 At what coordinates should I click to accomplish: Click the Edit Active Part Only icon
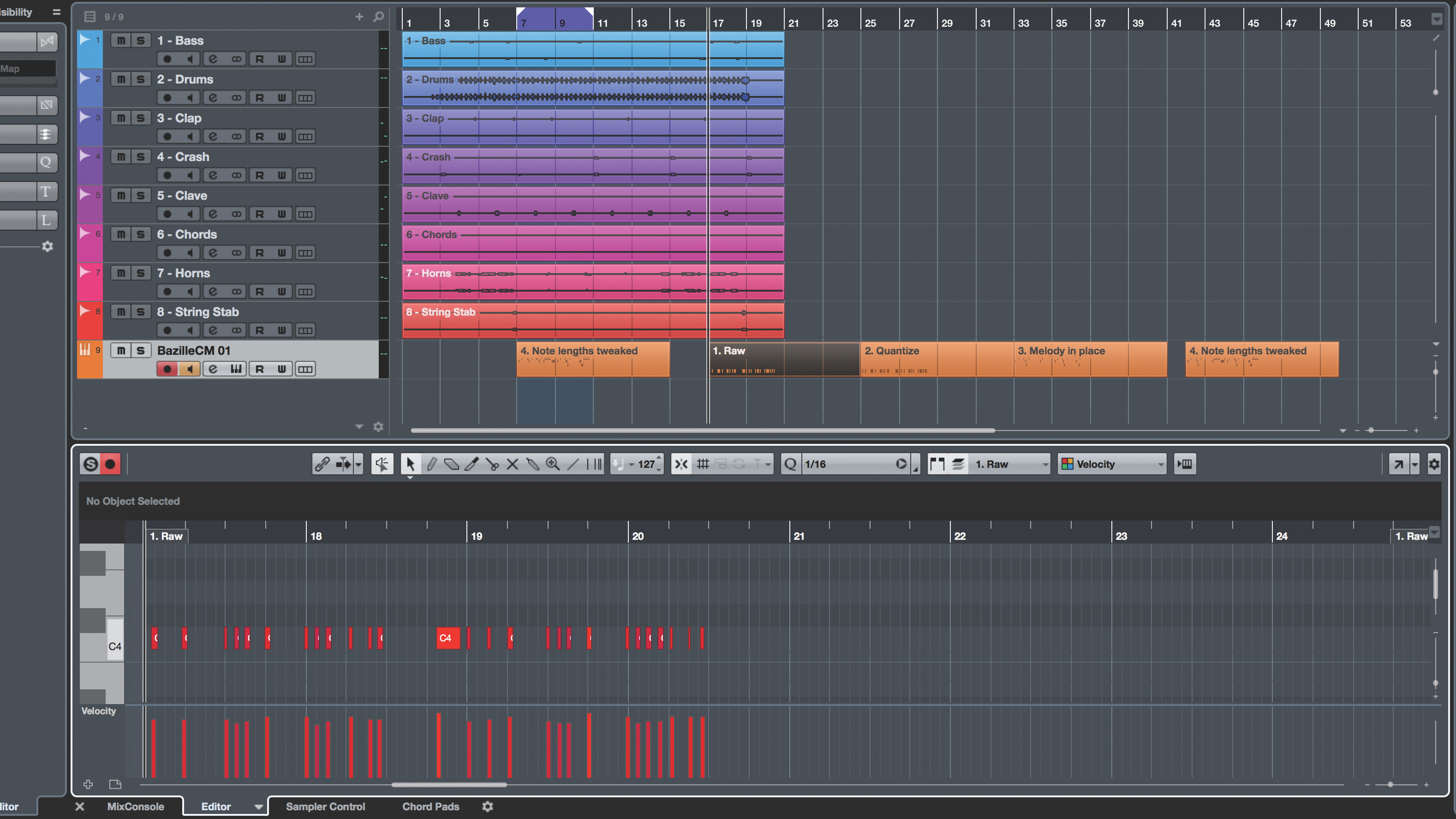[x=958, y=464]
